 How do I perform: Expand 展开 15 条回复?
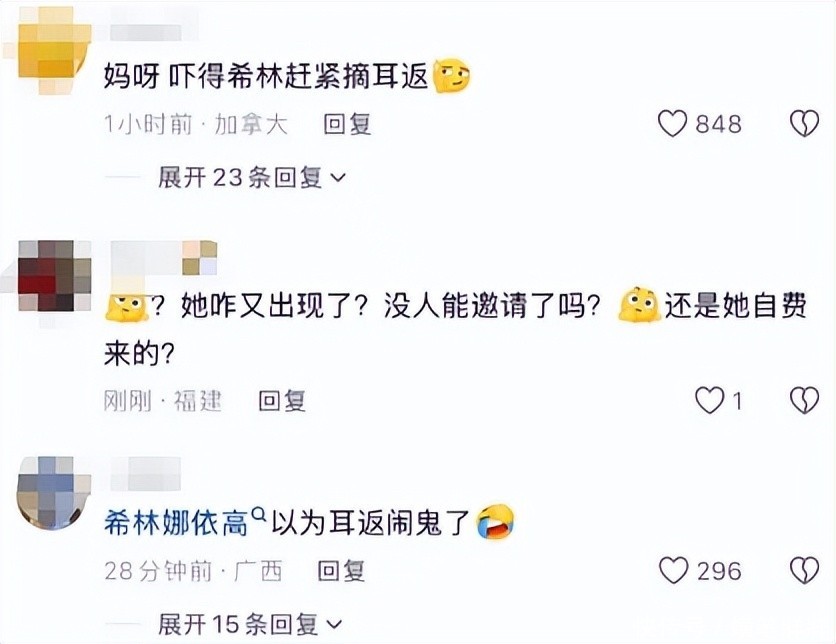tap(250, 624)
